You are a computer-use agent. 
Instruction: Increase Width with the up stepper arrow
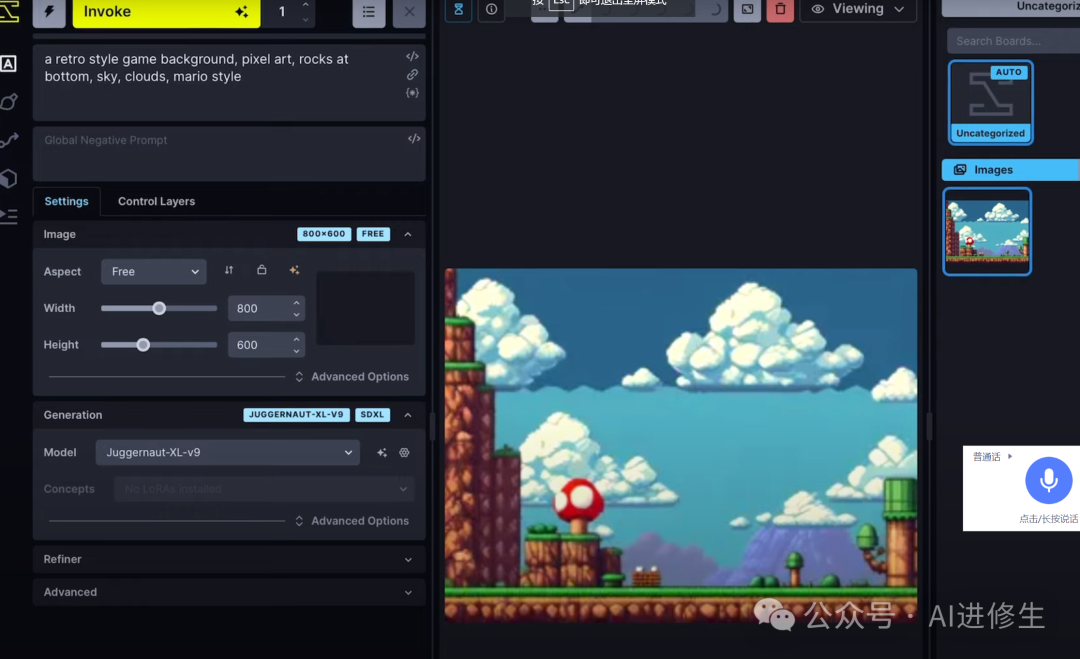[x=296, y=302]
